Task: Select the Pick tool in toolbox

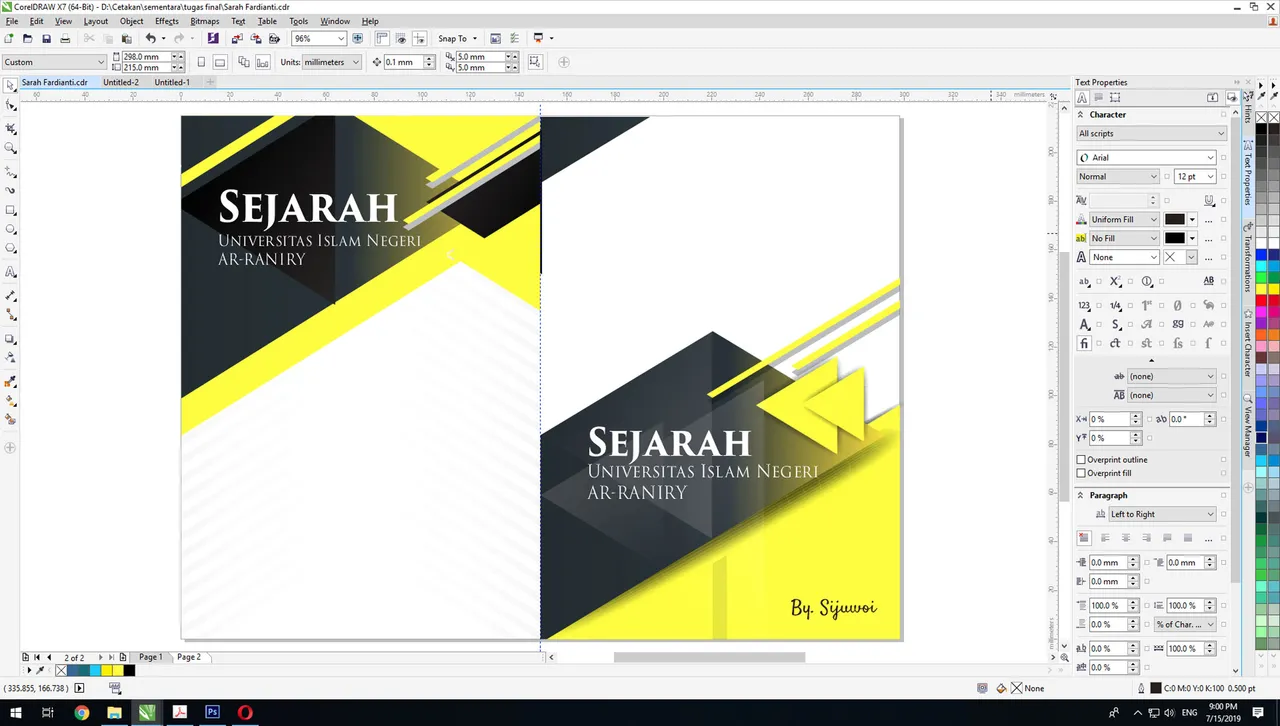Action: (x=11, y=86)
